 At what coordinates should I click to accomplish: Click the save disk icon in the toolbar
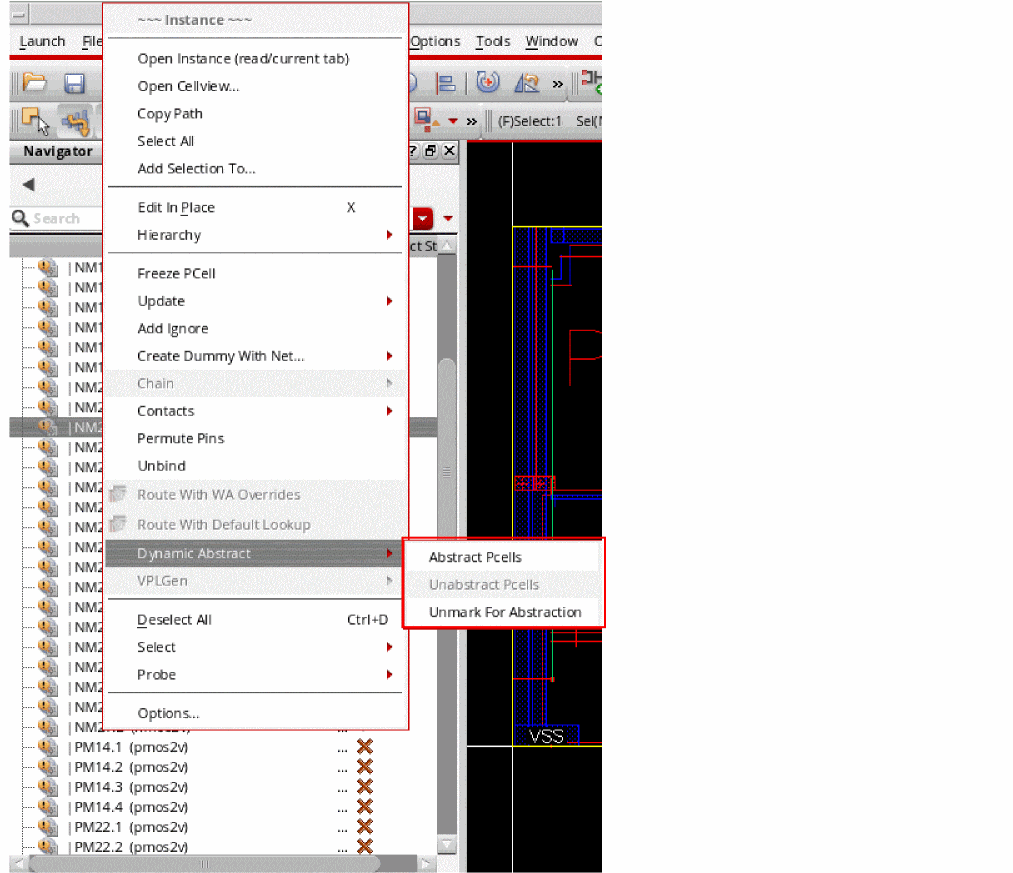coord(73,84)
